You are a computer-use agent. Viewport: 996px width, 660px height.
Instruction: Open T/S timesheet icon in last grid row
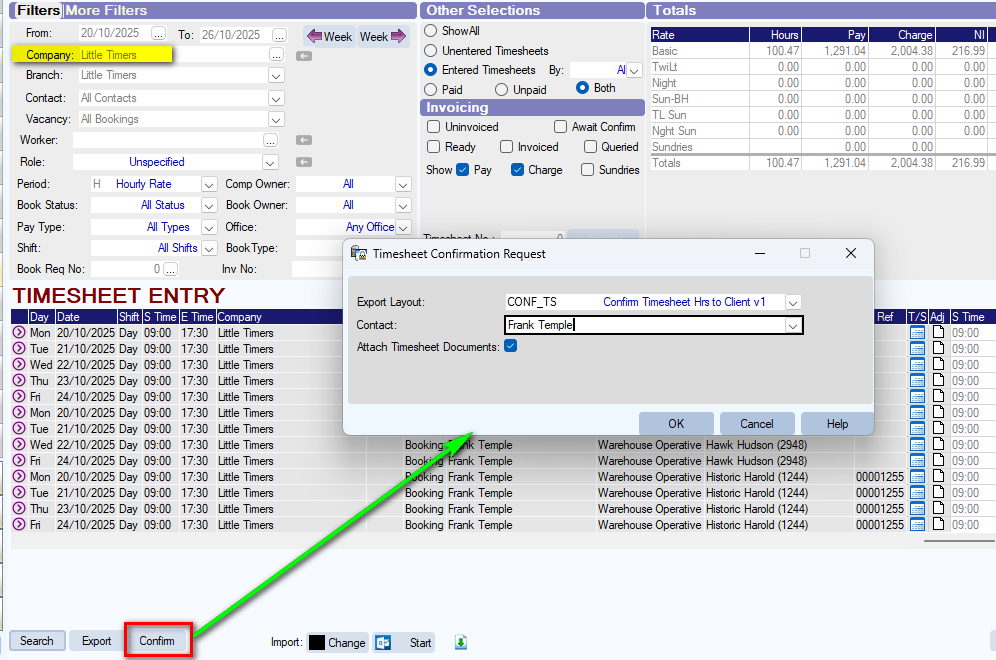[x=917, y=524]
